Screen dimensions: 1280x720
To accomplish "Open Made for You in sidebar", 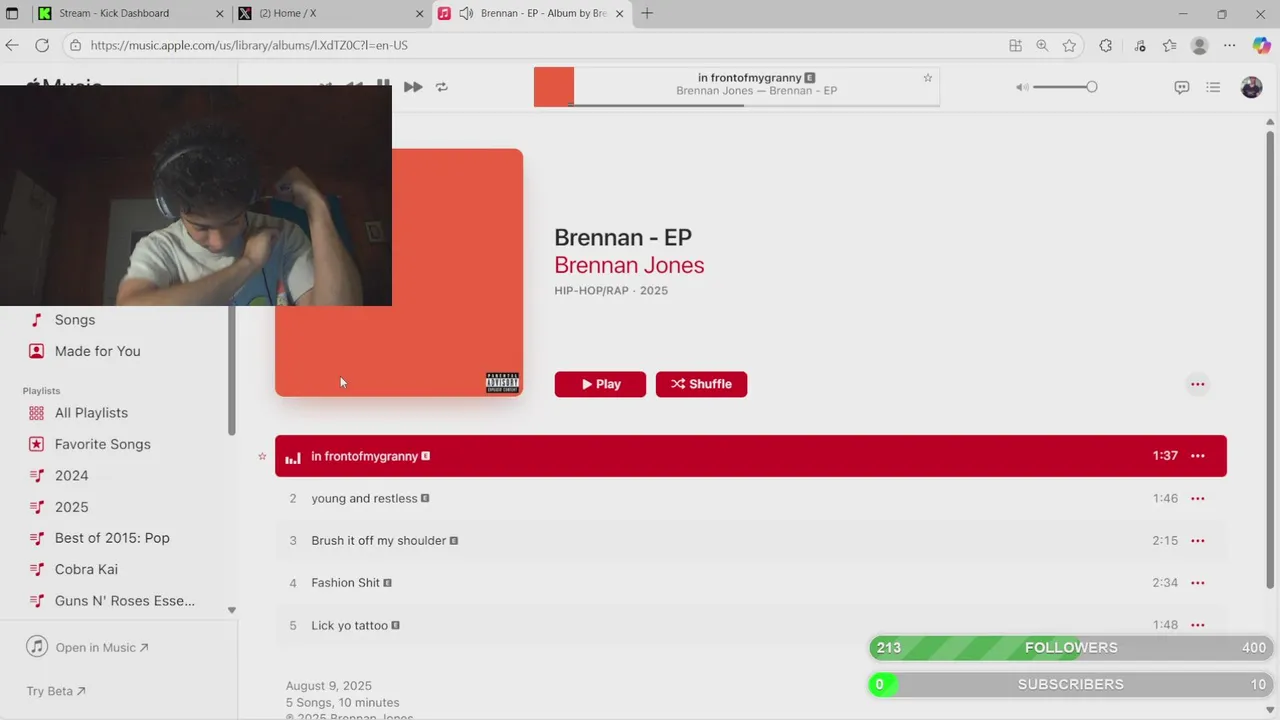I will tap(97, 351).
